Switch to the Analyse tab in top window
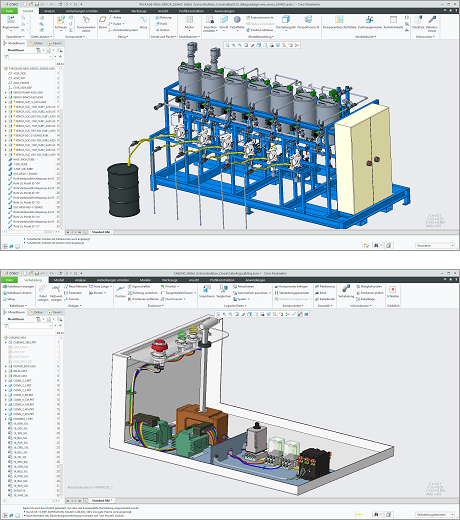Image resolution: width=460 pixels, height=520 pixels. tap(49, 11)
